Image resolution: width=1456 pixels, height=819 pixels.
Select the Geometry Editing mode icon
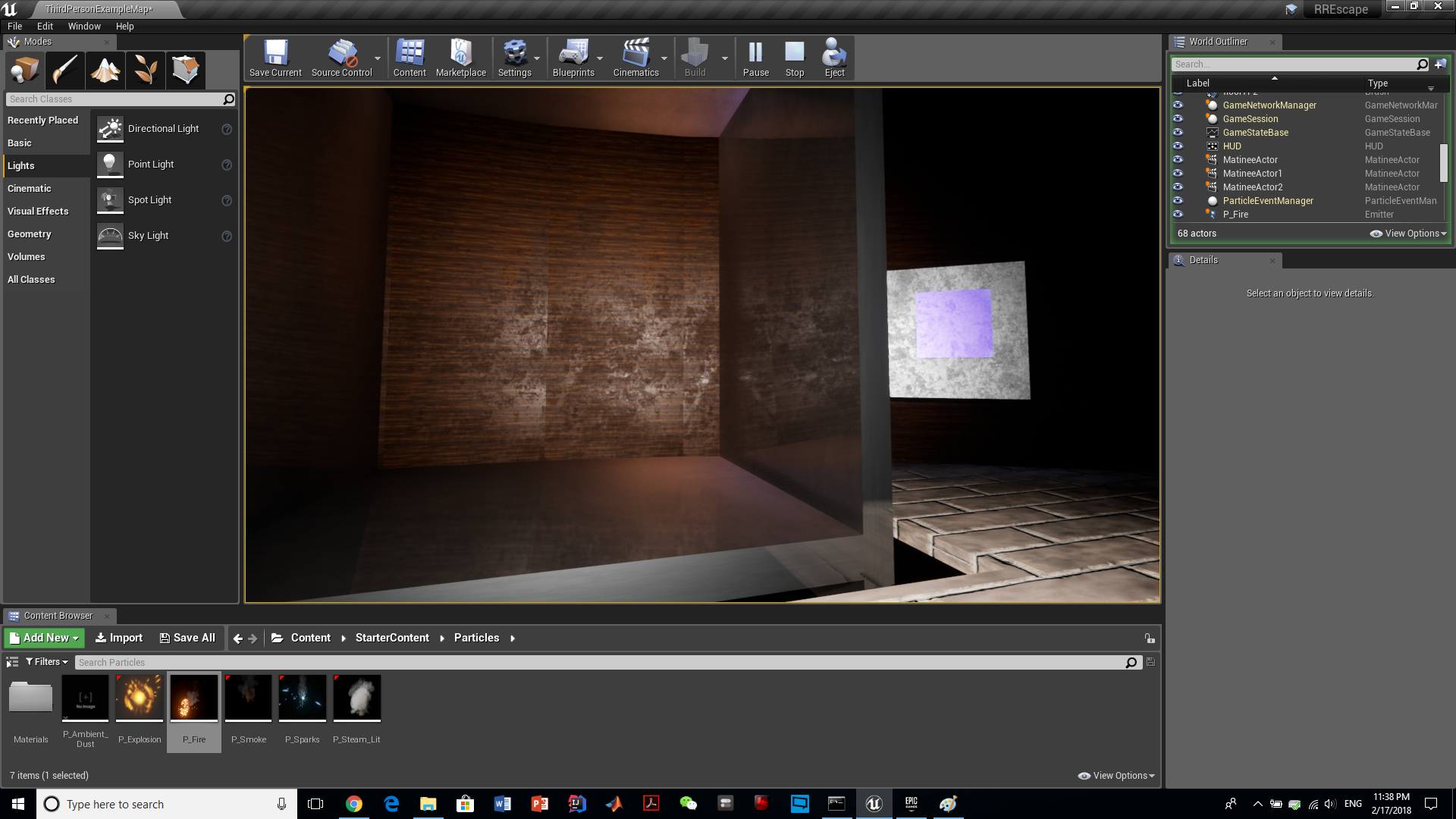(x=185, y=71)
